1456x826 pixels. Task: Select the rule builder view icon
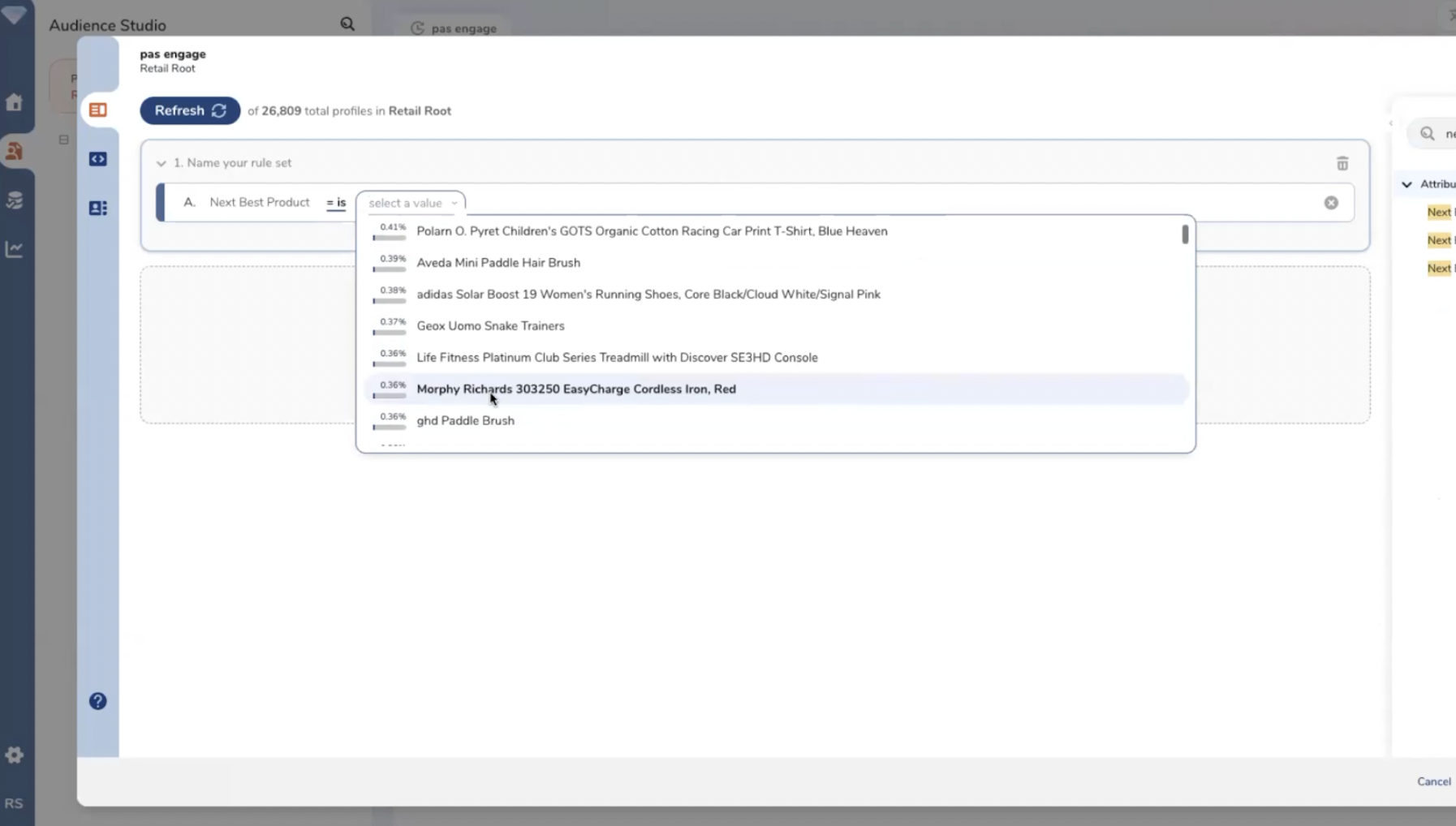click(98, 110)
